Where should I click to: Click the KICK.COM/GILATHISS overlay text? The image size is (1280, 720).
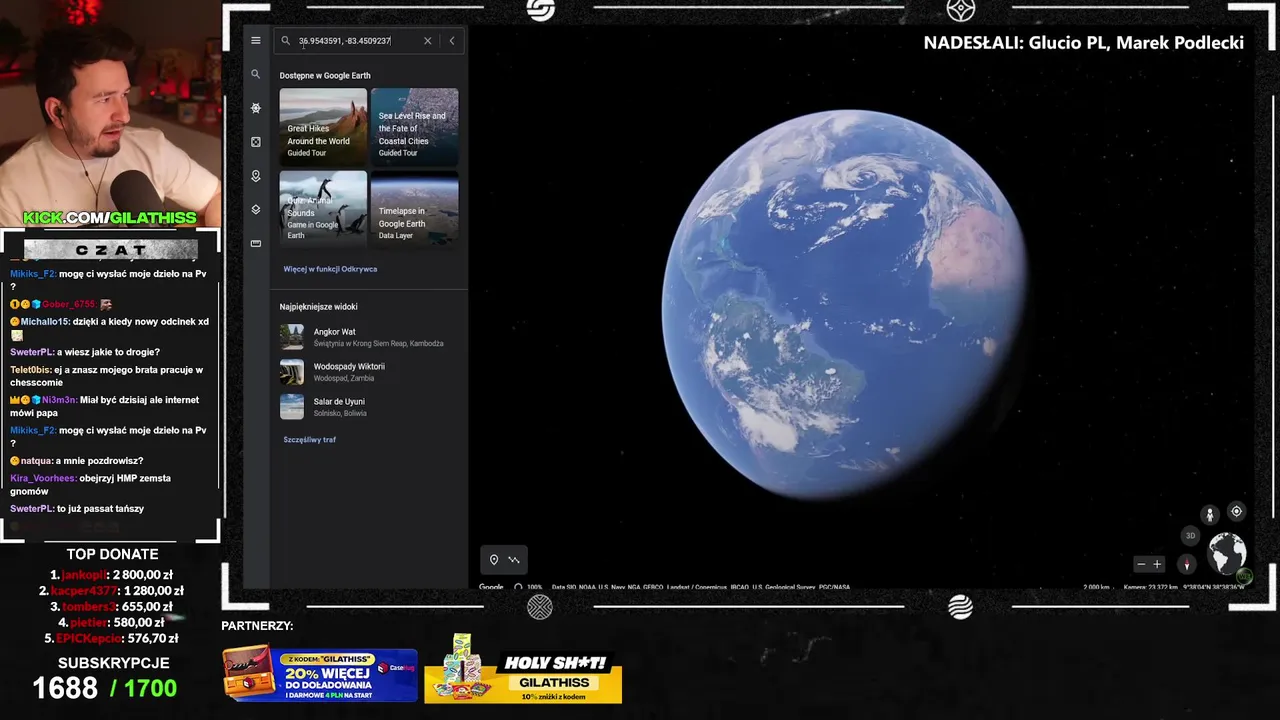point(110,218)
